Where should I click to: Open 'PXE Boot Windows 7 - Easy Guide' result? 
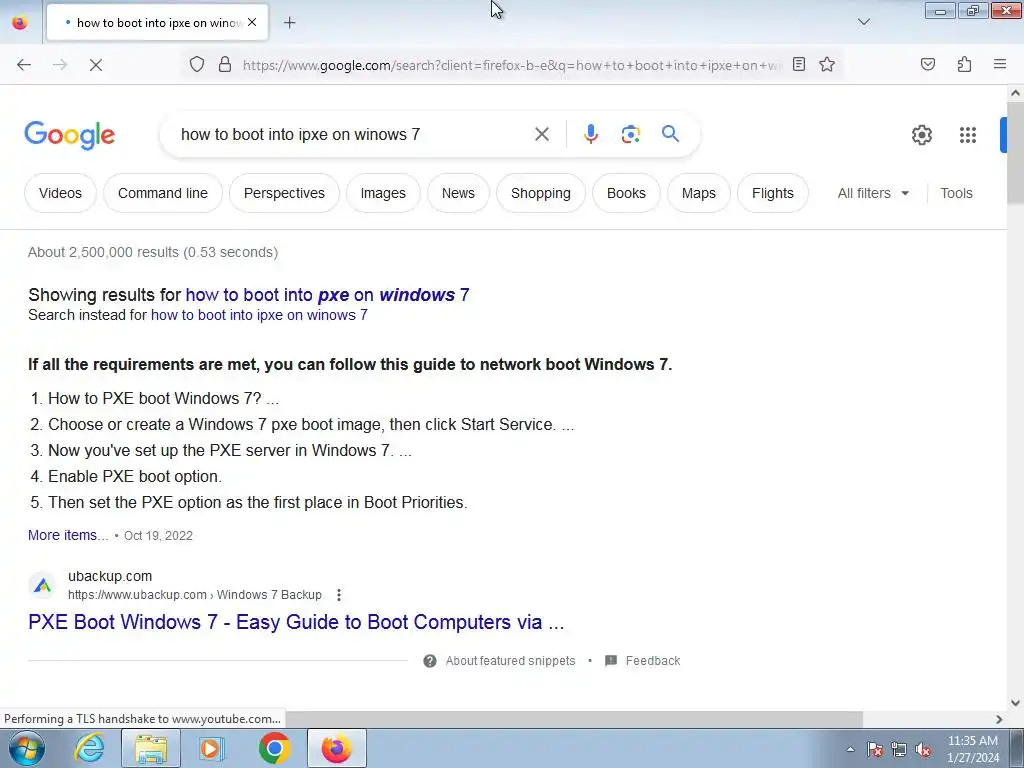click(296, 622)
